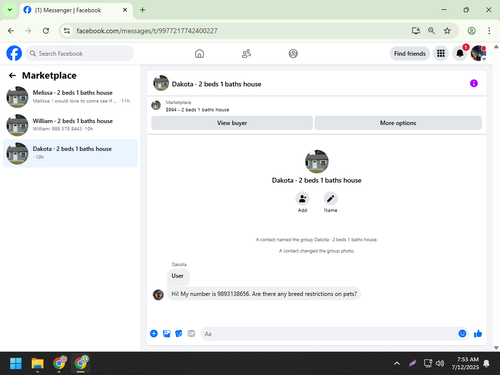Click the Find friends button
Viewport: 500px width, 375px height.
pyautogui.click(x=410, y=53)
